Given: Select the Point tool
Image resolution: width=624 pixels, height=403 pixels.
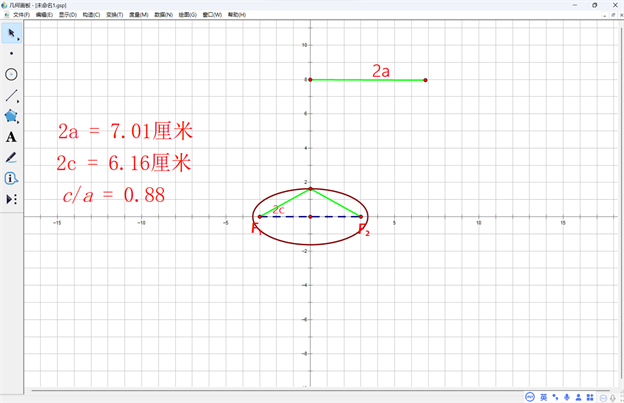Looking at the screenshot, I should tap(11, 53).
